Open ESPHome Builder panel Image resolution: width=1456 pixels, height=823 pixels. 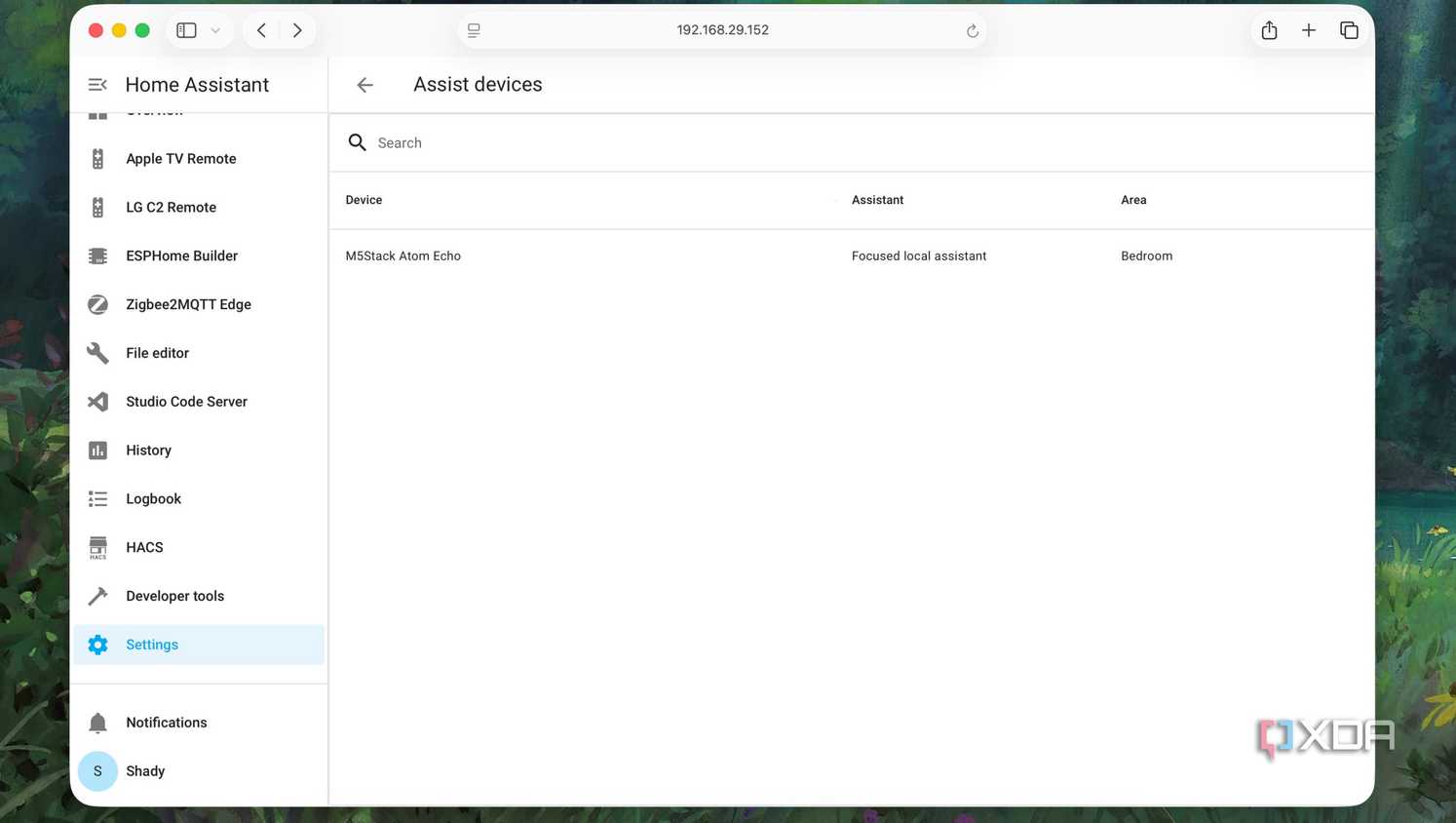199,256
